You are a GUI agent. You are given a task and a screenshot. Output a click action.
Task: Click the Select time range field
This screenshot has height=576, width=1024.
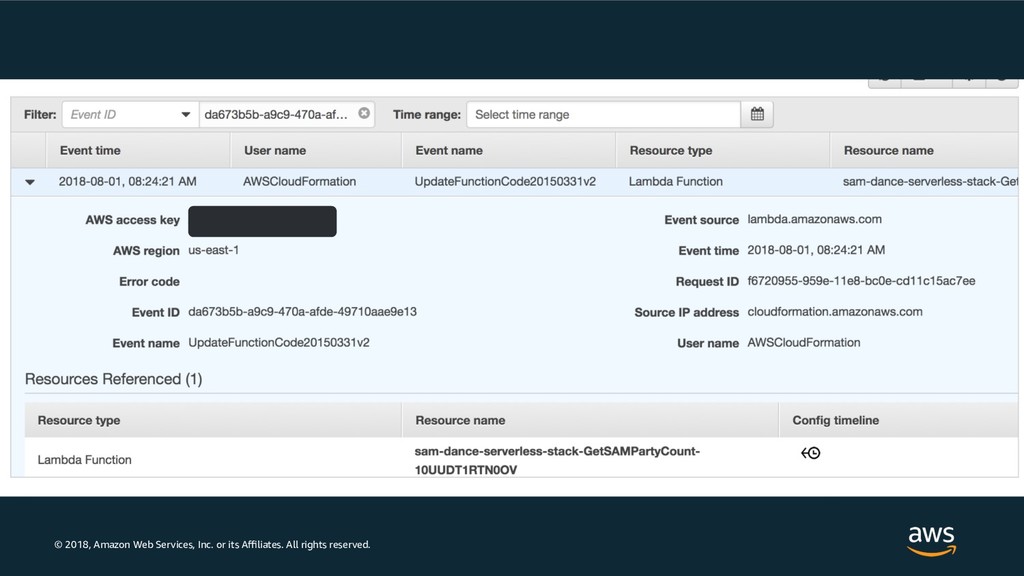pos(603,114)
